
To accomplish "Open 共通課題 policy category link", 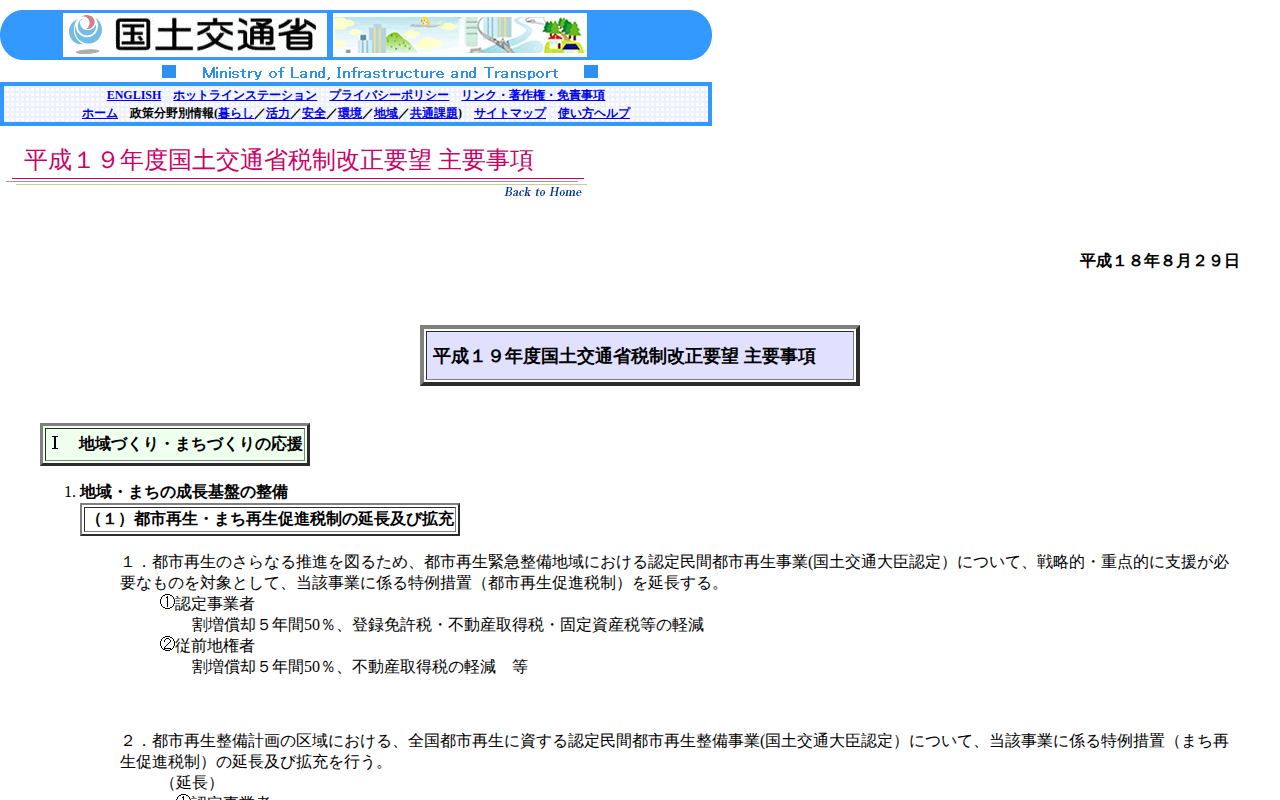I will (x=434, y=113).
